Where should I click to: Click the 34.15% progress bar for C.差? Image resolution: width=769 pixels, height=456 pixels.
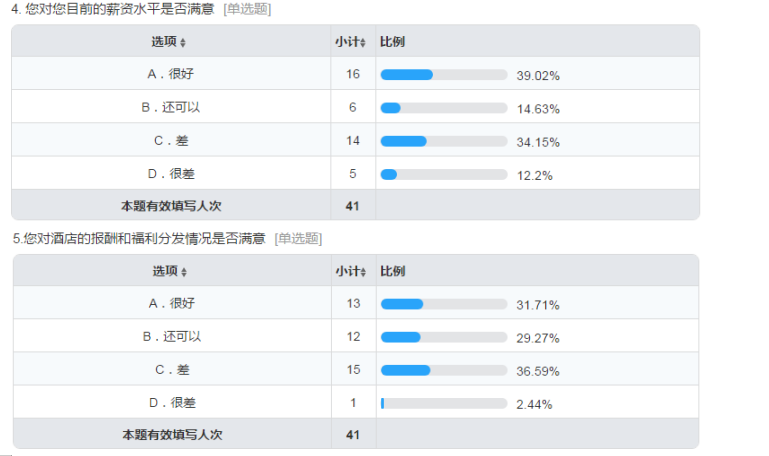point(444,141)
